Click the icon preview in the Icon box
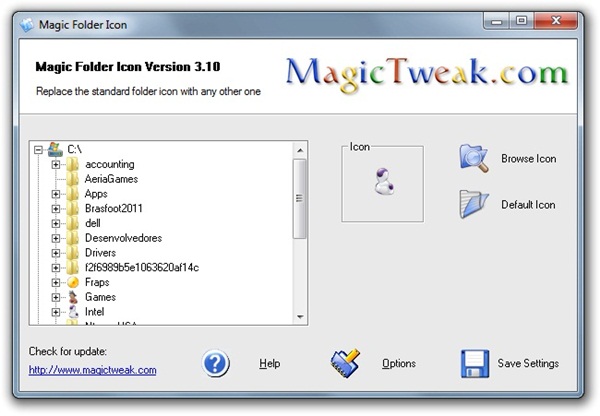The height and width of the screenshot is (416, 600). coord(384,182)
